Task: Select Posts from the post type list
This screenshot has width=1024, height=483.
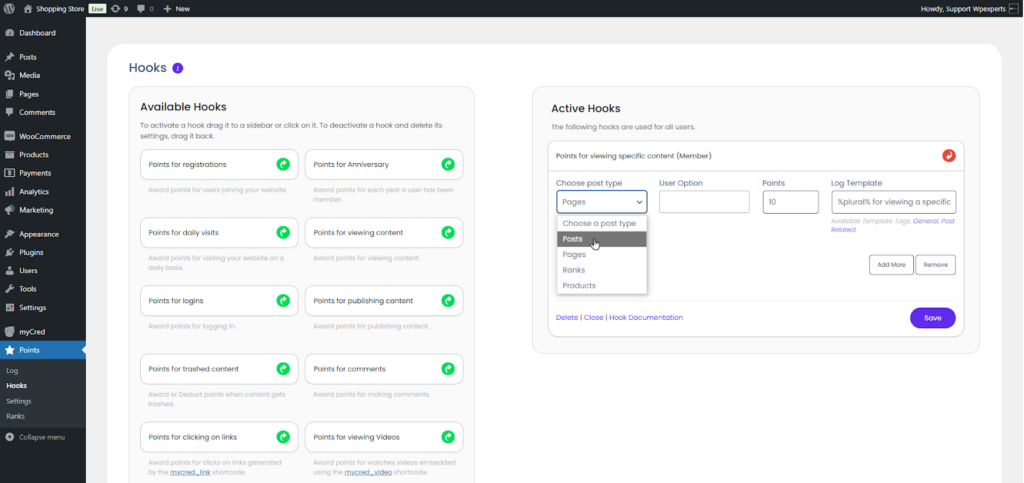Action: click(x=573, y=239)
